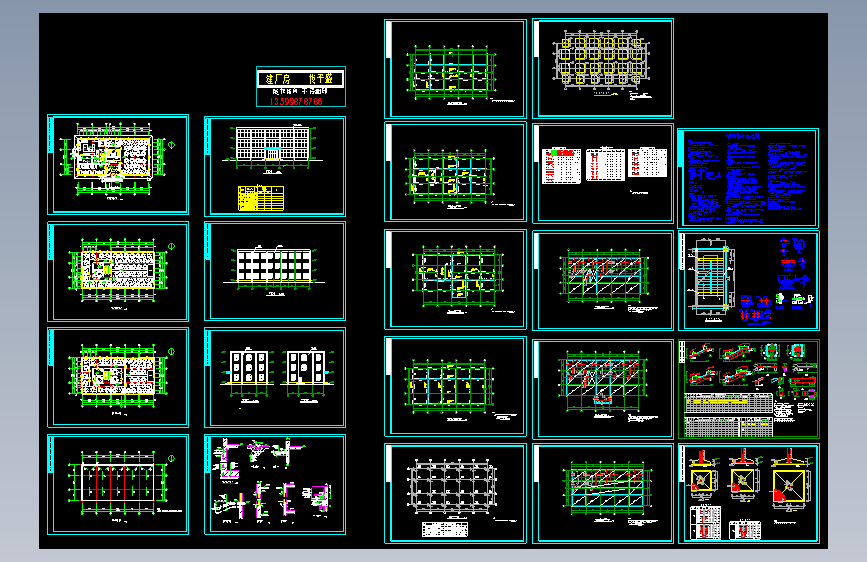The width and height of the screenshot is (867, 562).
Task: Select the right side elevation drawing
Action: pyautogui.click(x=306, y=367)
